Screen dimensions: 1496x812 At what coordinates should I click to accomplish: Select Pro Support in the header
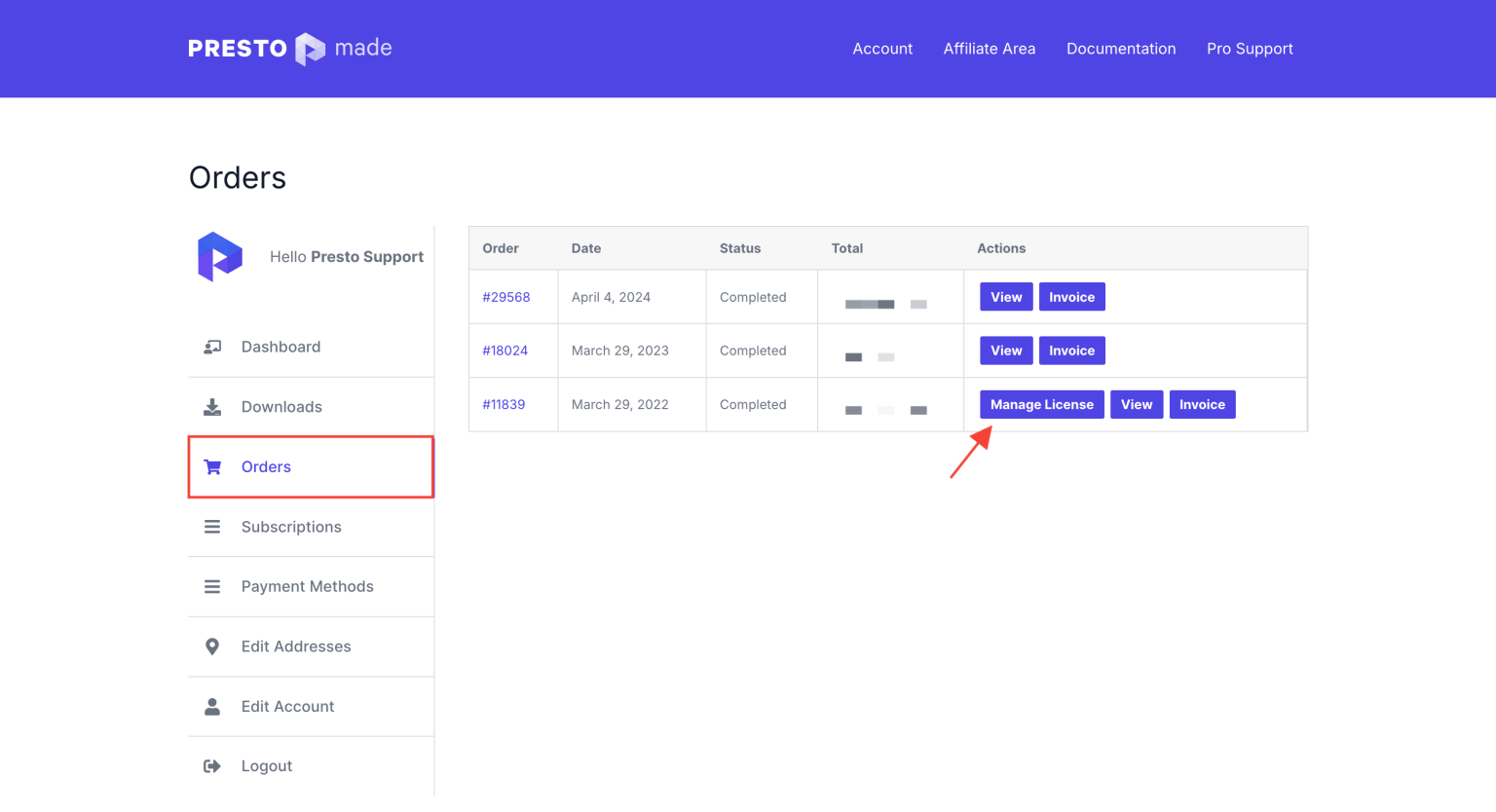(x=1250, y=49)
